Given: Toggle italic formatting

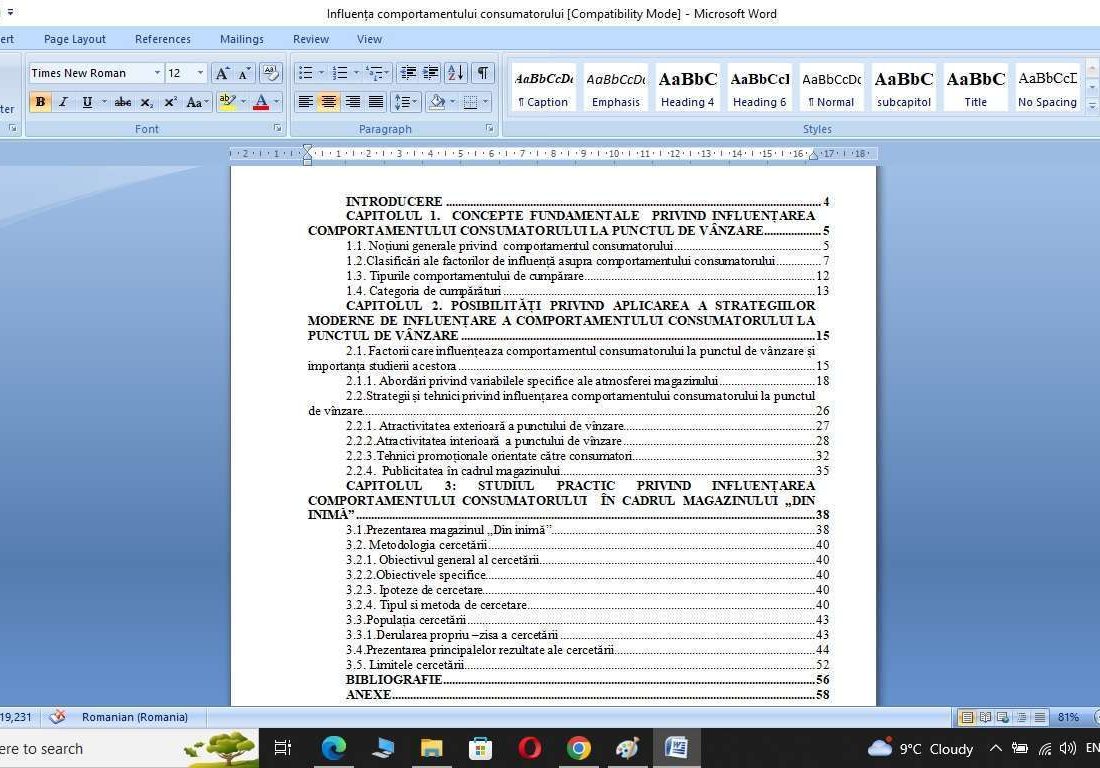Looking at the screenshot, I should coord(63,102).
